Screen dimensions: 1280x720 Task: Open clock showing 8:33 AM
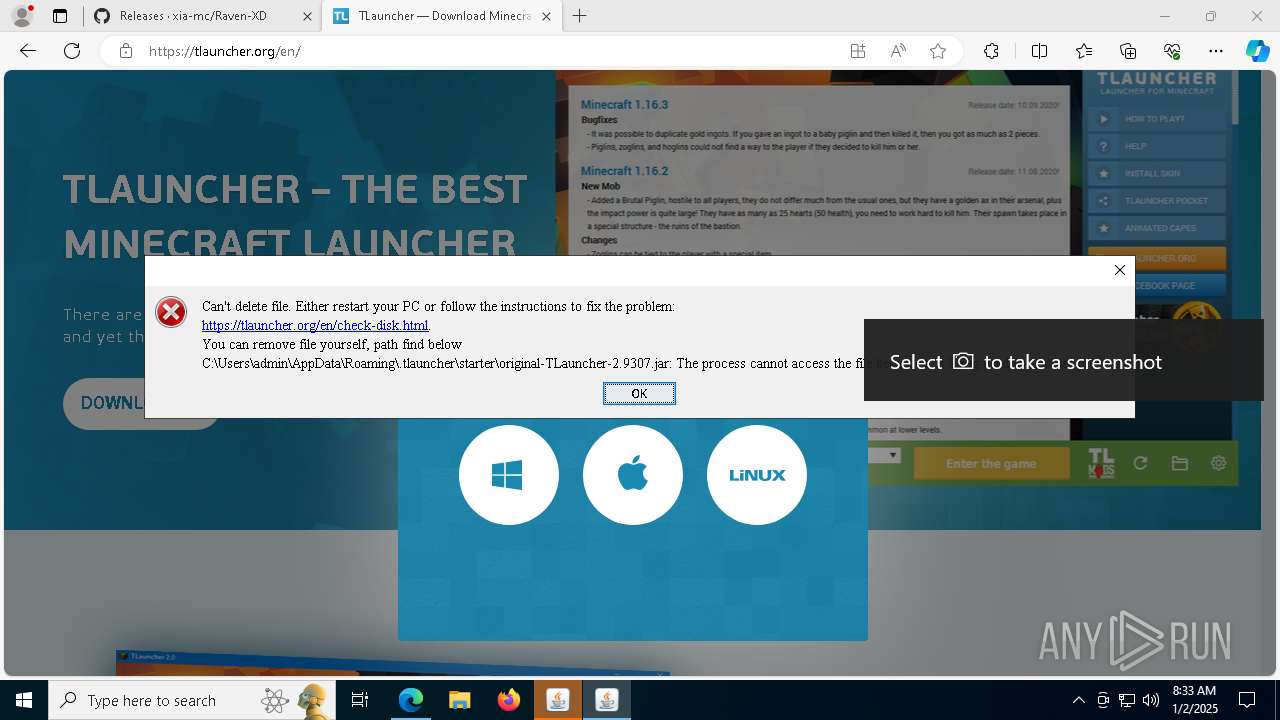point(1194,700)
